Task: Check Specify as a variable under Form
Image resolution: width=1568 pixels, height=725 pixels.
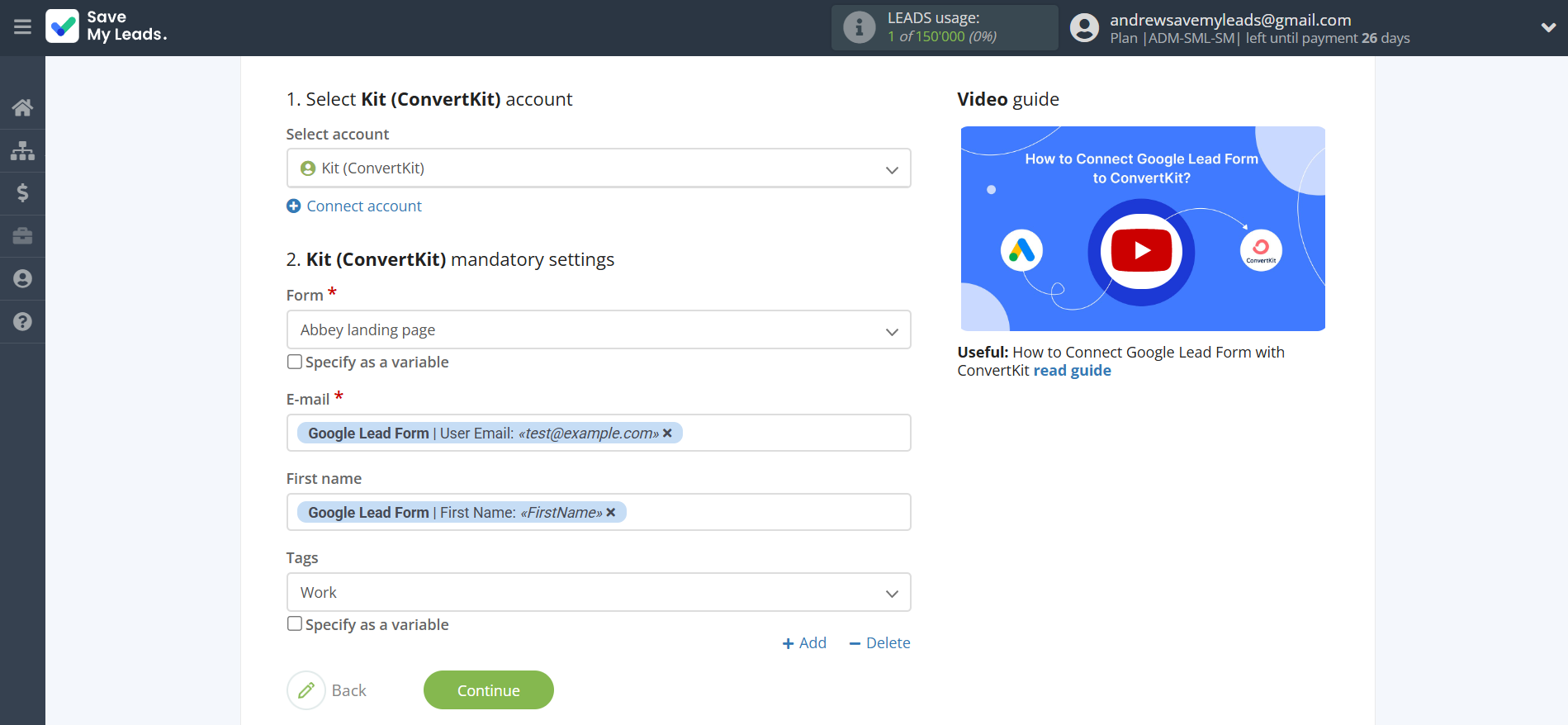Action: coord(294,362)
